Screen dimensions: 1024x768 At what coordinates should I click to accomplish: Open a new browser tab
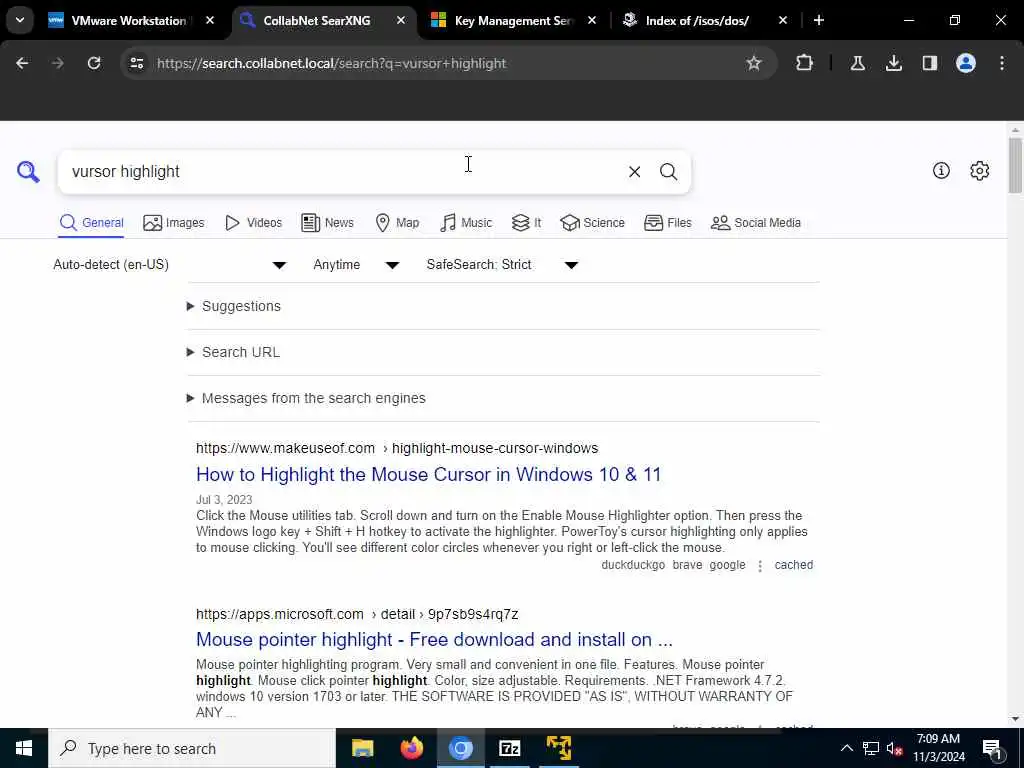(818, 20)
